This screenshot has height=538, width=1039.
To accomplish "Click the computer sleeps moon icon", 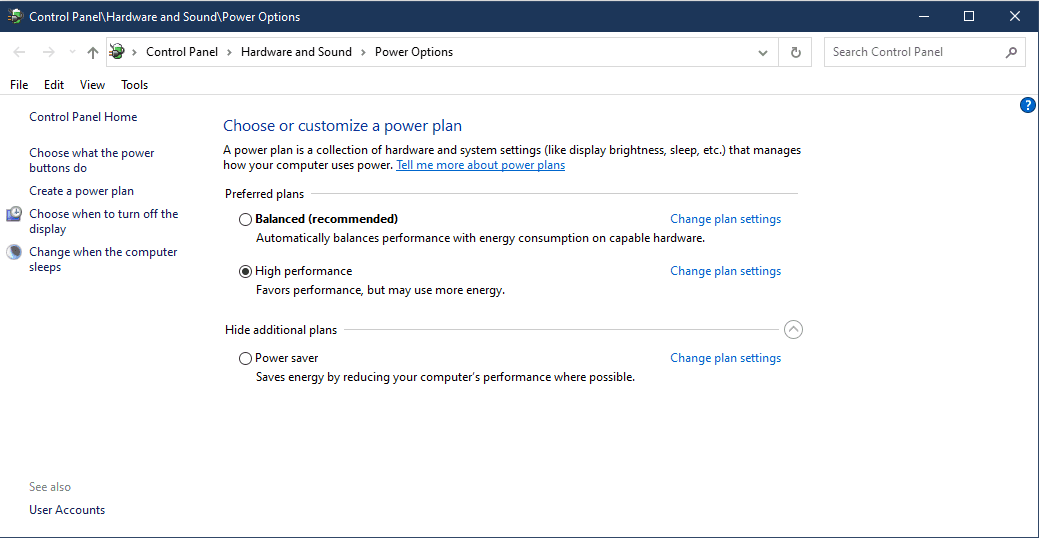I will click(x=14, y=252).
